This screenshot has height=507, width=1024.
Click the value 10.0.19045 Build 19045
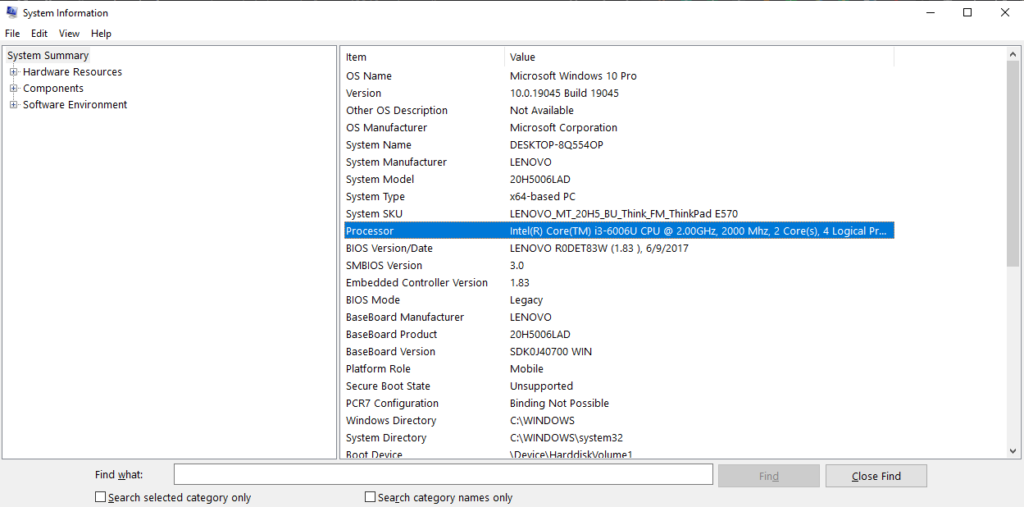click(x=564, y=93)
